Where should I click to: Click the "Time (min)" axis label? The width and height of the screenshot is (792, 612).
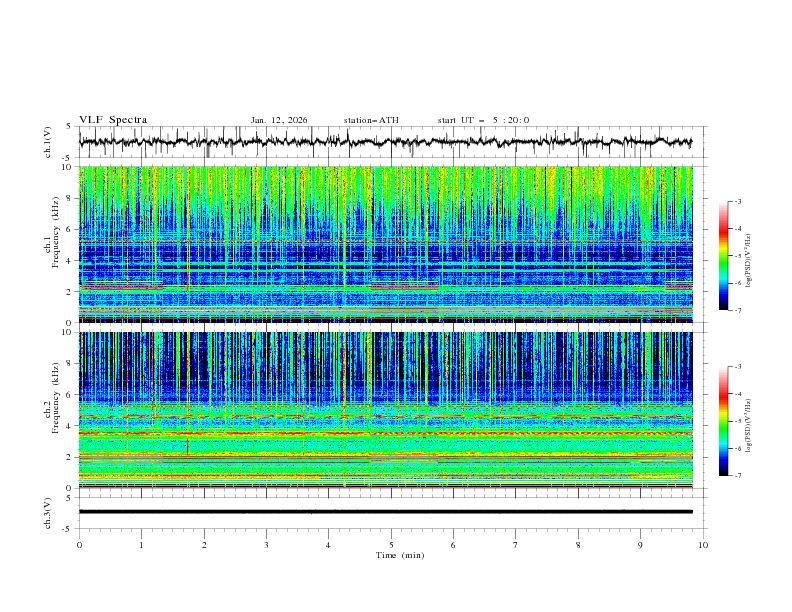(400, 555)
